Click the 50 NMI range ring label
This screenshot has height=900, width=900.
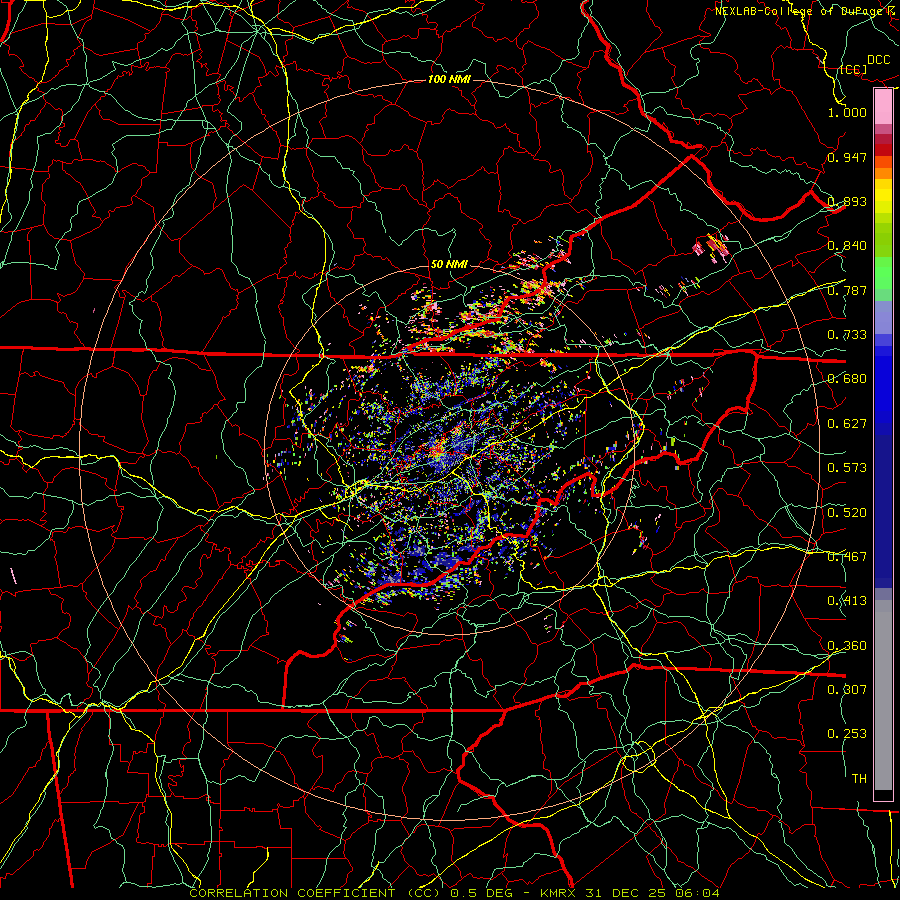coord(449,265)
